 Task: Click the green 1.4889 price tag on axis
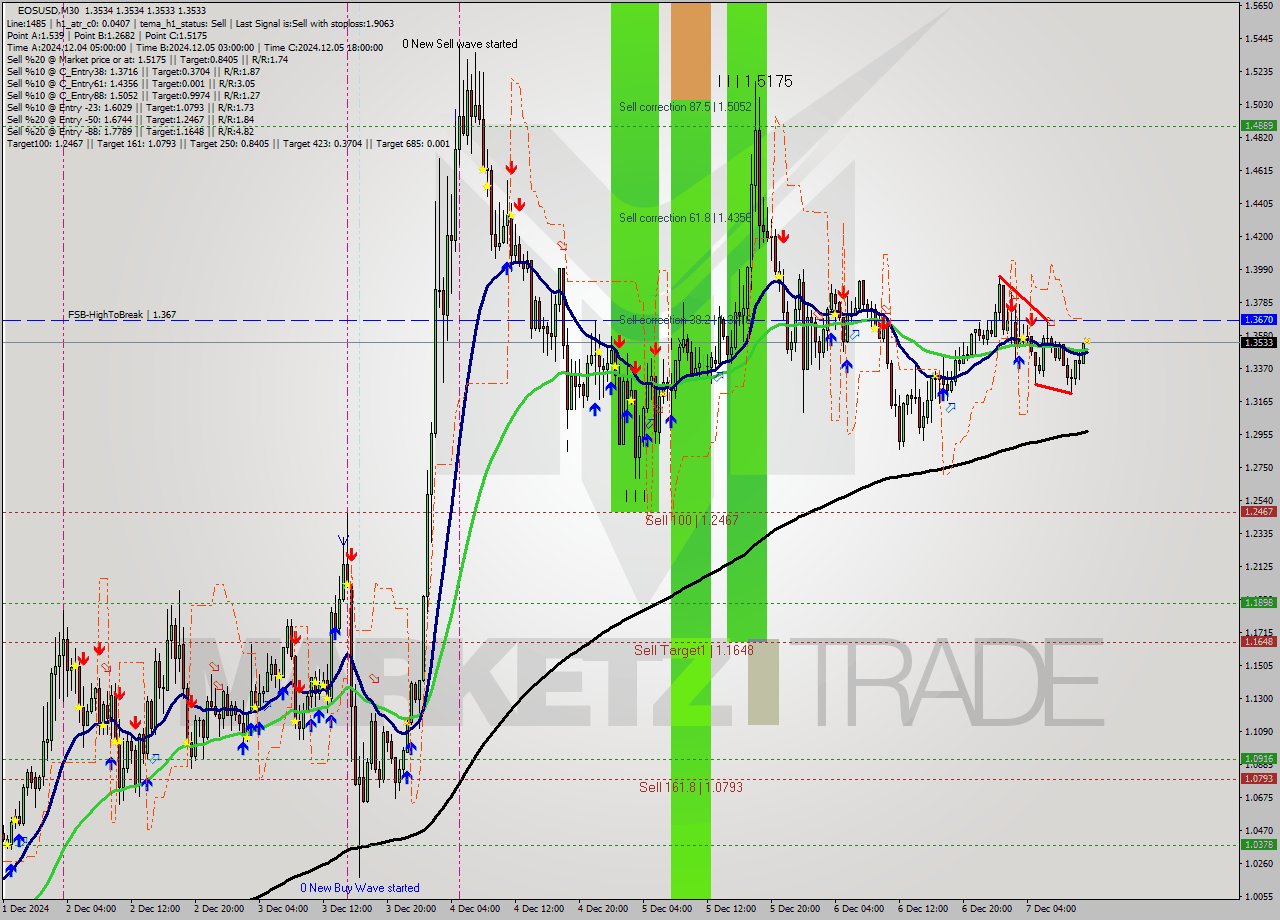pos(1258,125)
